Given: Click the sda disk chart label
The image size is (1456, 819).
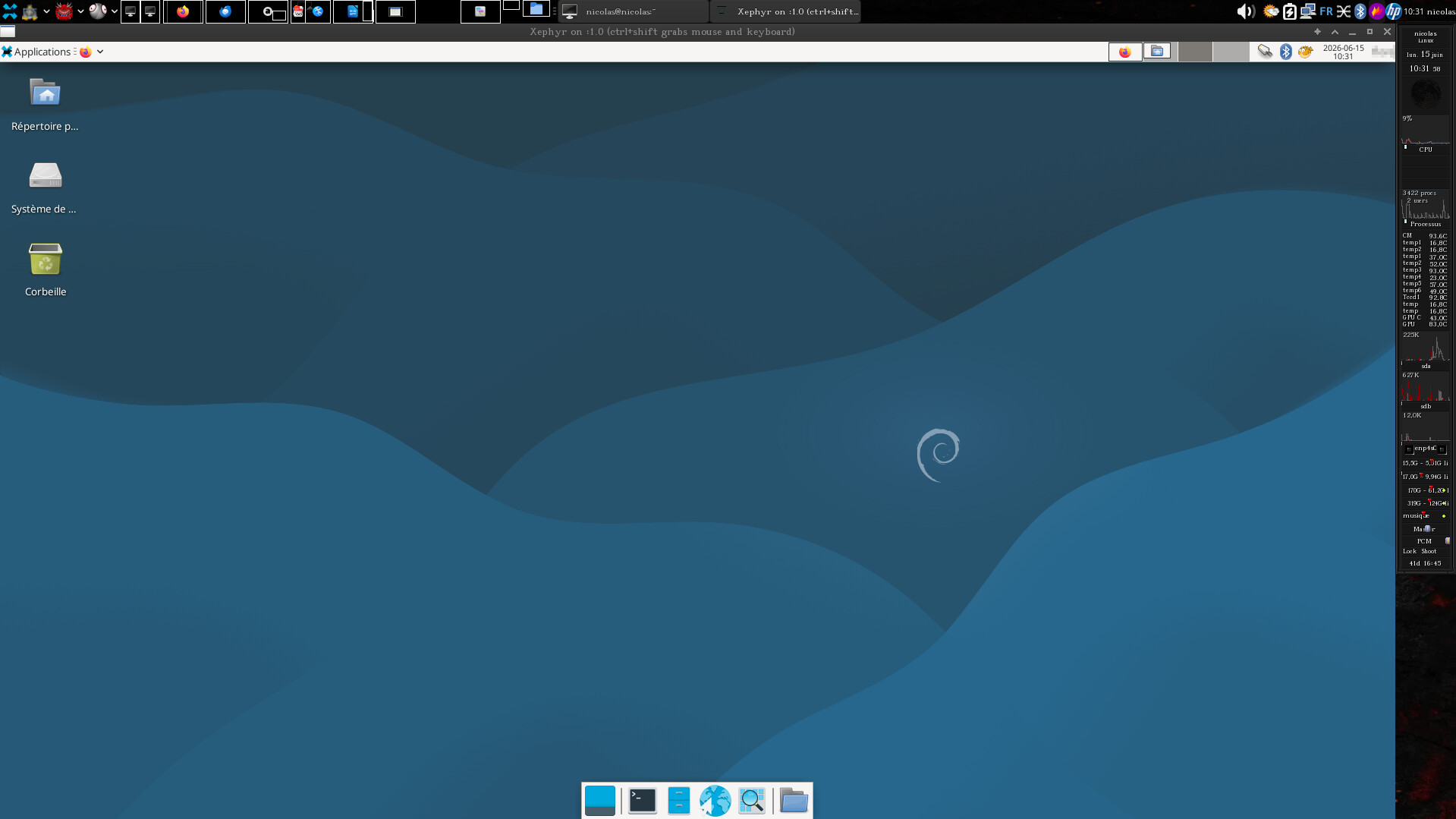Looking at the screenshot, I should (1426, 366).
